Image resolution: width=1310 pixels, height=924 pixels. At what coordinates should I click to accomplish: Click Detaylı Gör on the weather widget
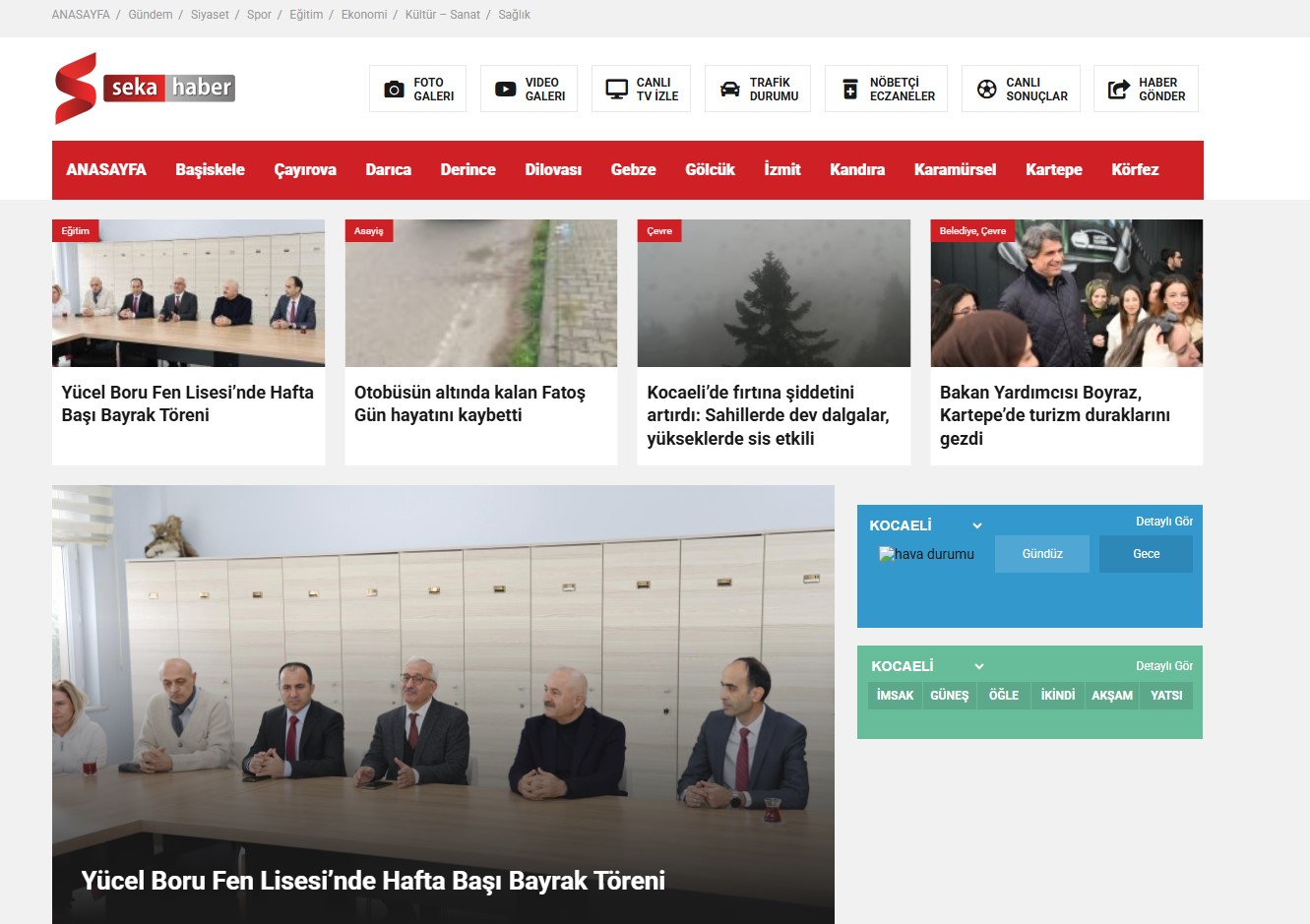coord(1164,522)
